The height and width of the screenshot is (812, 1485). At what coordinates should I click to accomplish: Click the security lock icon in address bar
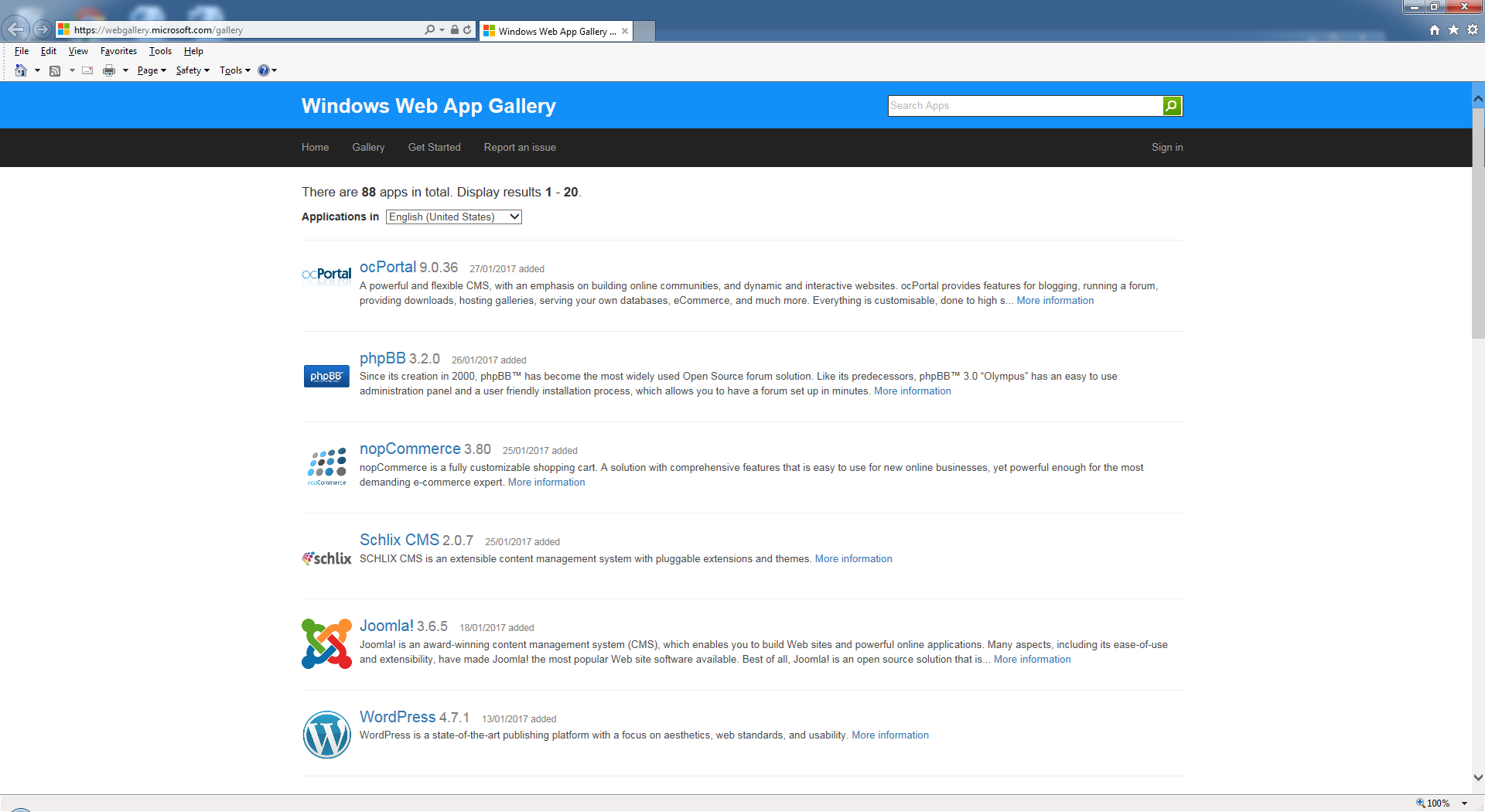(x=455, y=30)
